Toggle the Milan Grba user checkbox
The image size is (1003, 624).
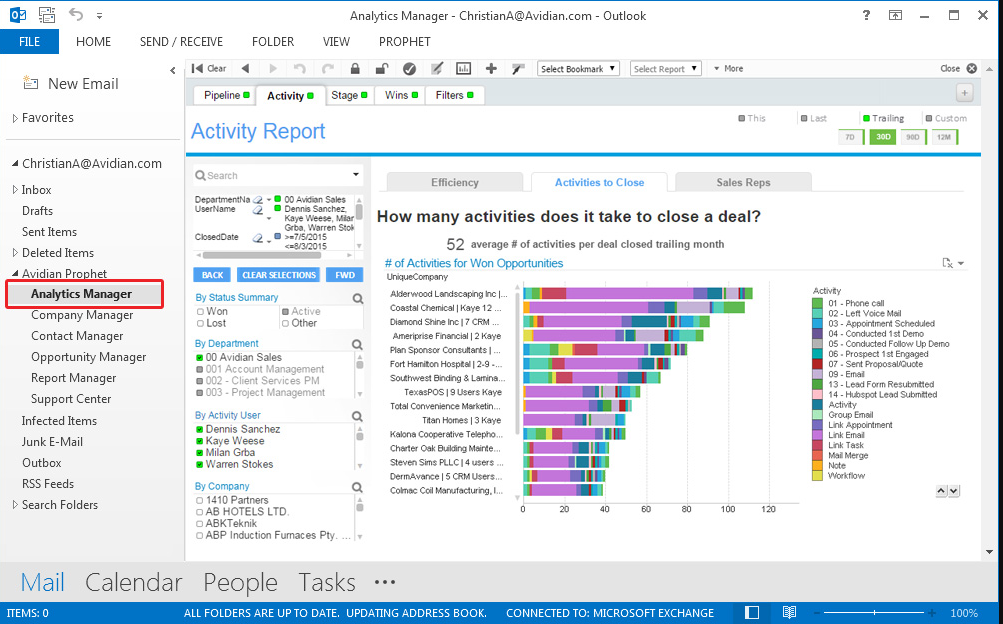(x=200, y=453)
